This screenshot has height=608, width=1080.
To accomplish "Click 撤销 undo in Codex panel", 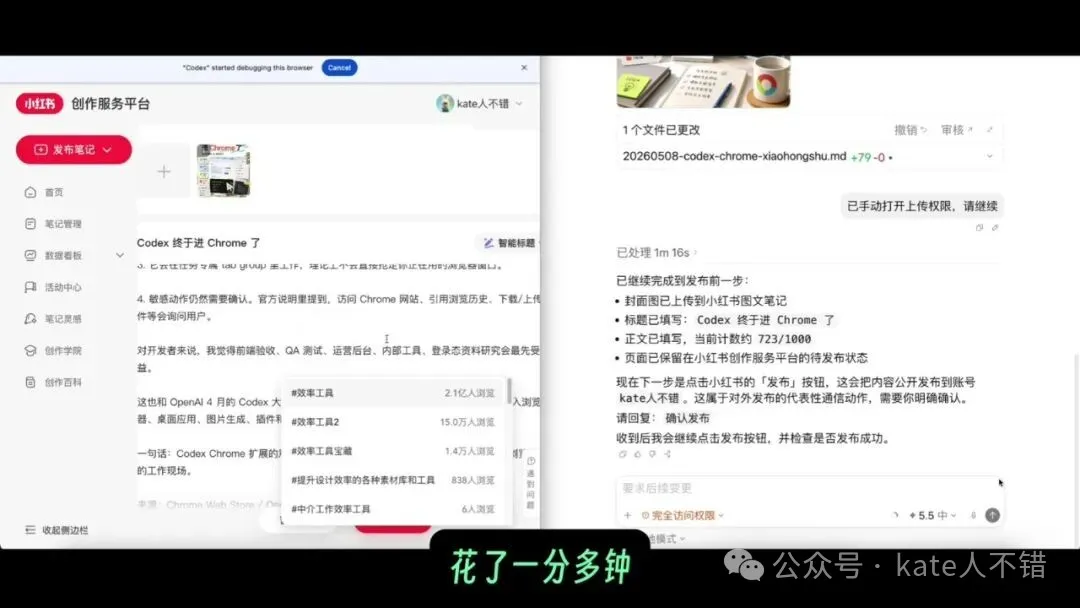I will [x=910, y=129].
